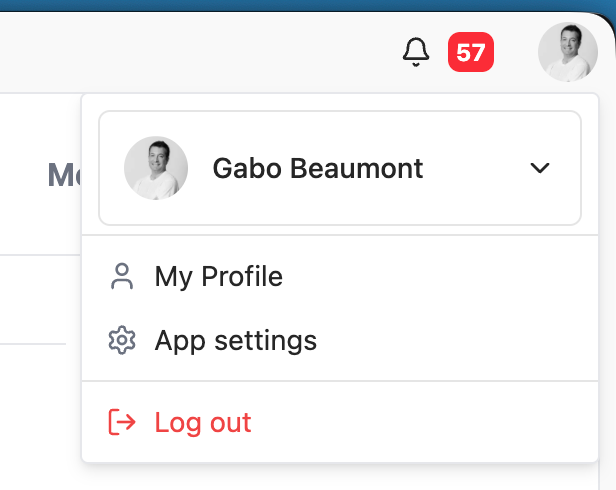Click the red log out arrow icon
The height and width of the screenshot is (490, 616).
click(x=122, y=422)
